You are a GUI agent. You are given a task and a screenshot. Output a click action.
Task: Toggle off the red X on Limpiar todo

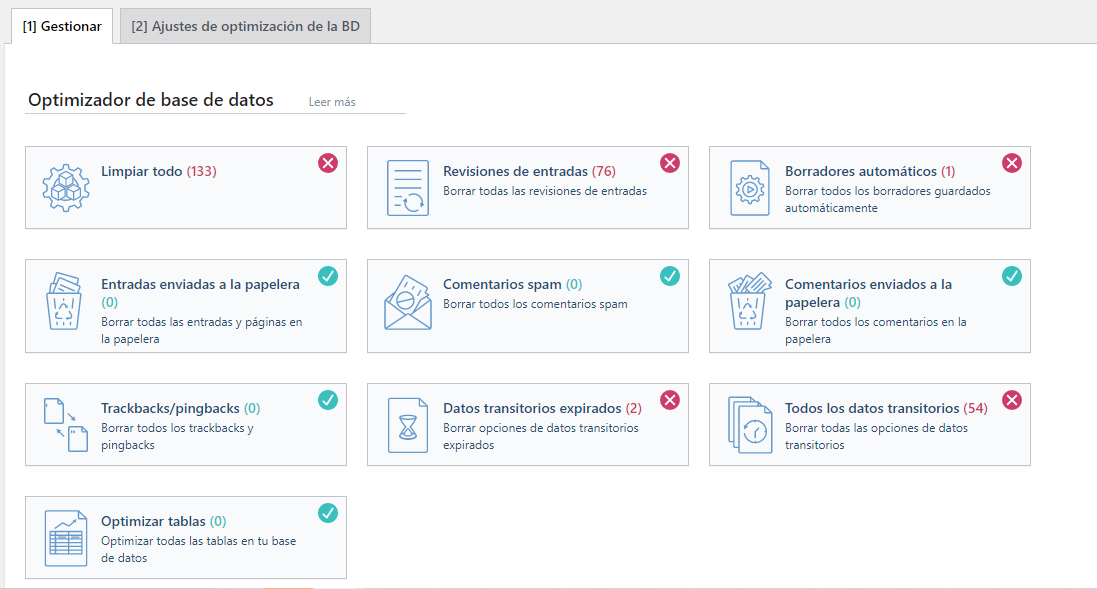(x=327, y=162)
